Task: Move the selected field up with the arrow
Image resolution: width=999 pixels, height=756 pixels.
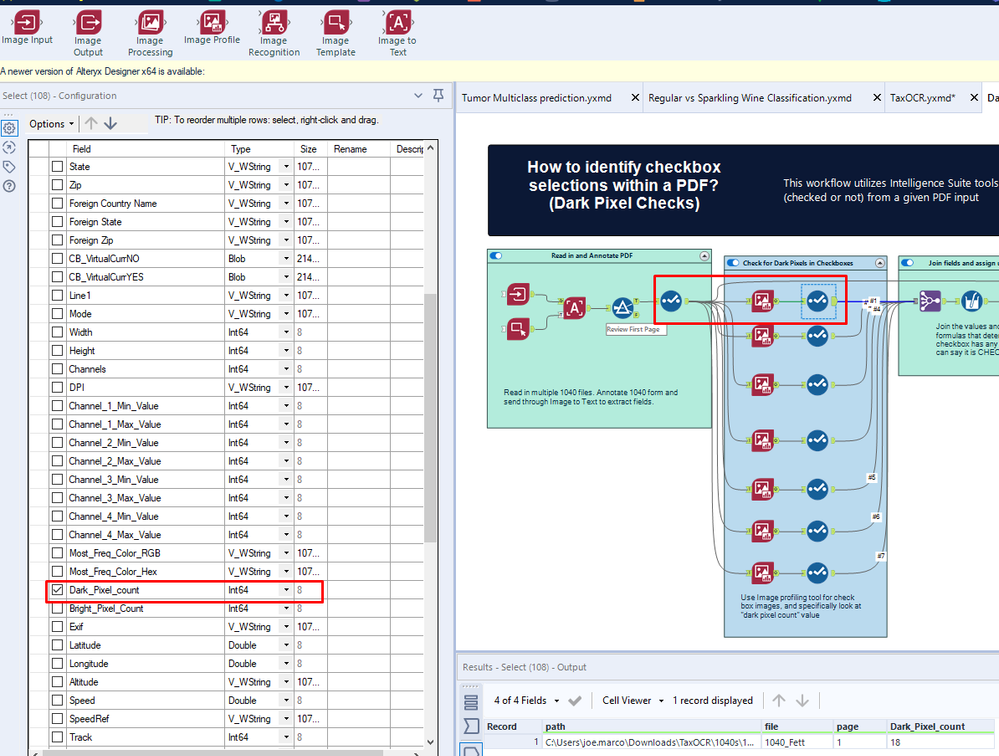Action: coord(91,124)
